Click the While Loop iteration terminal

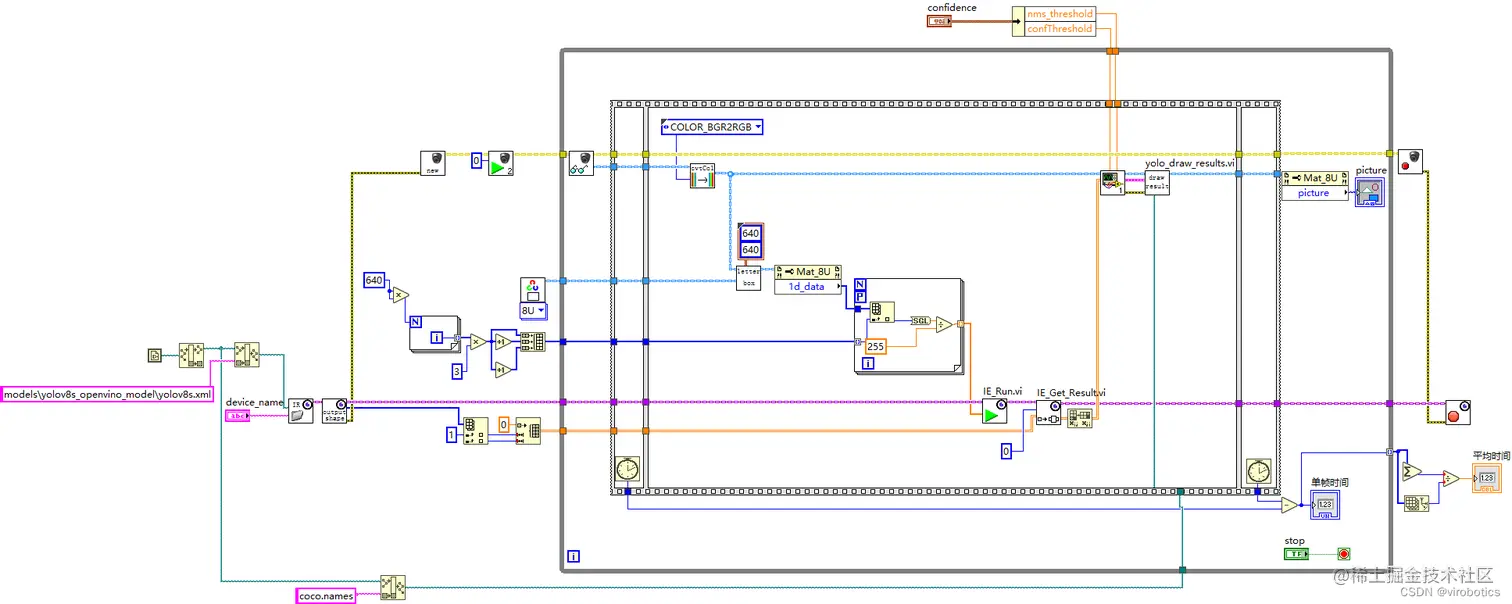[573, 556]
